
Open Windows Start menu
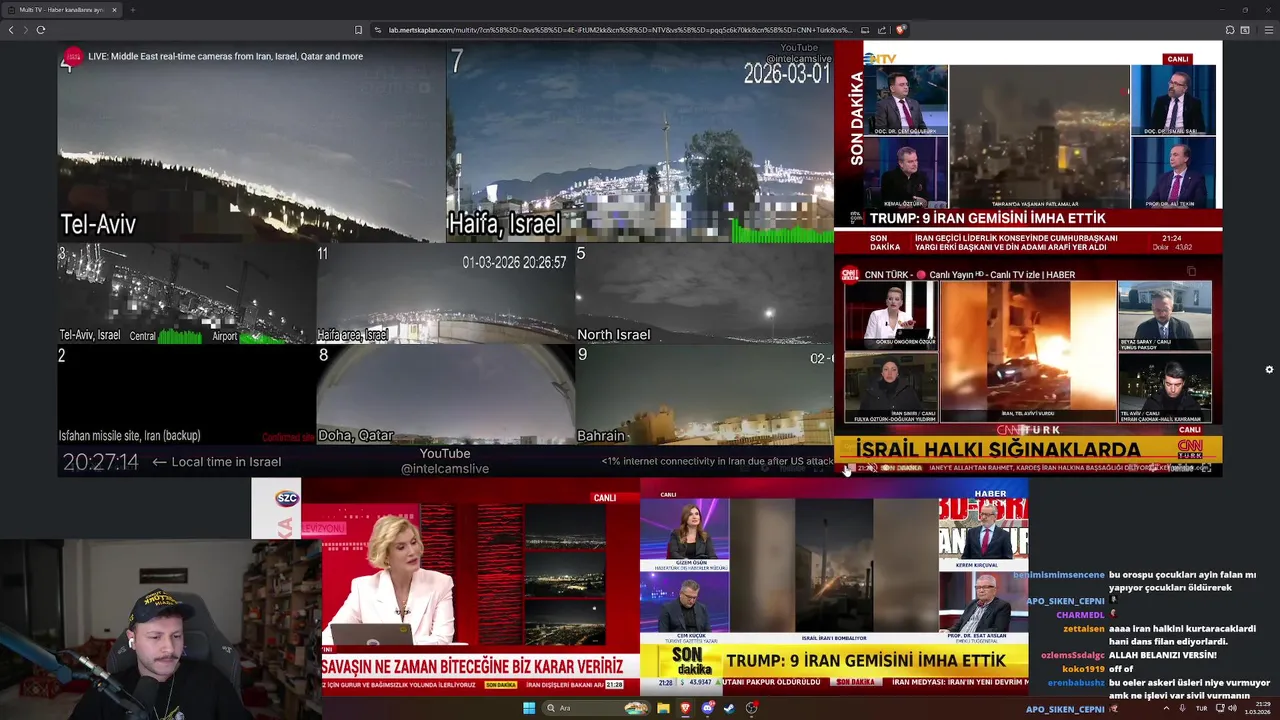click(529, 708)
